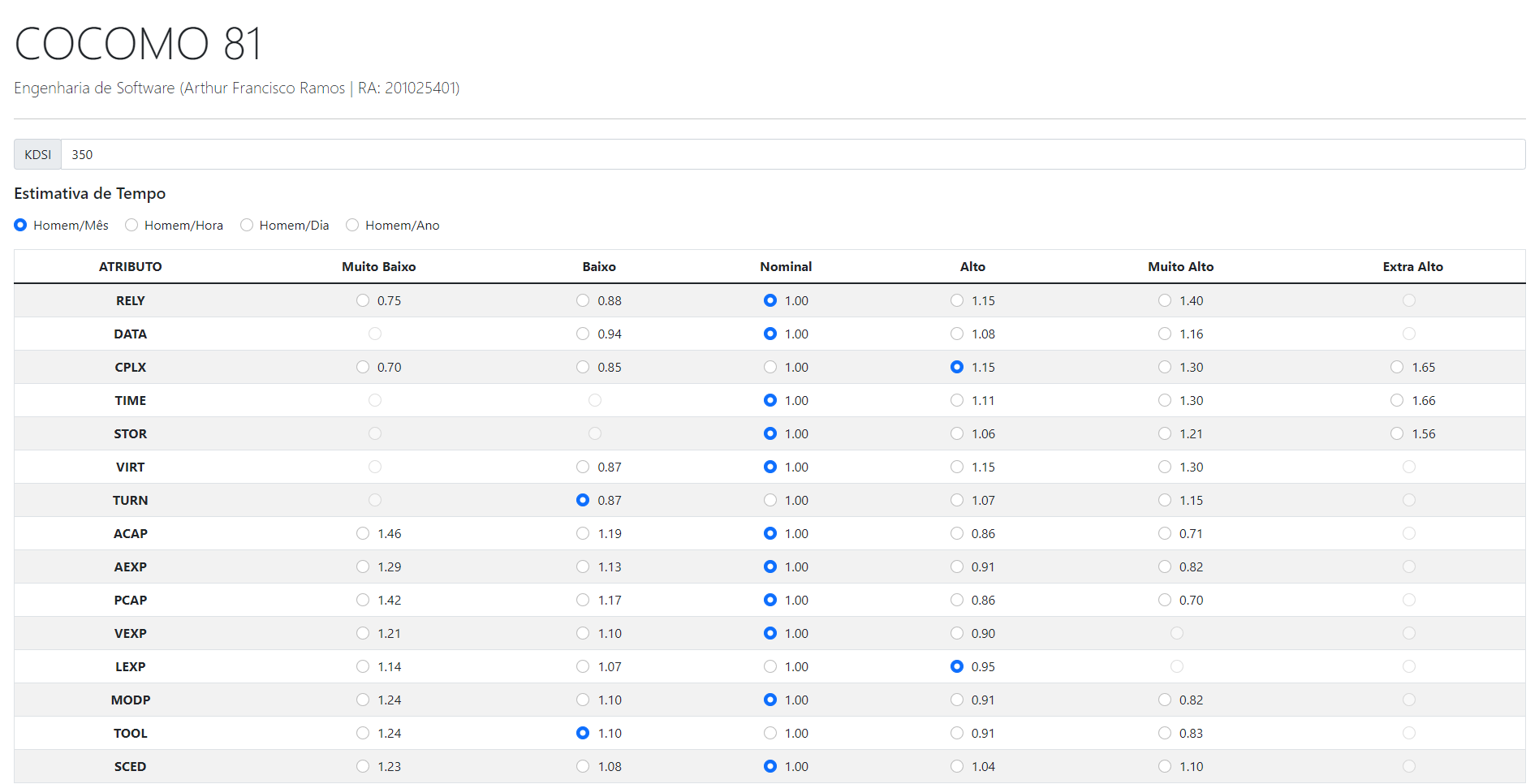Select Homem/Hora time estimate option
Screen dimensions: 1539x784
click(x=131, y=225)
